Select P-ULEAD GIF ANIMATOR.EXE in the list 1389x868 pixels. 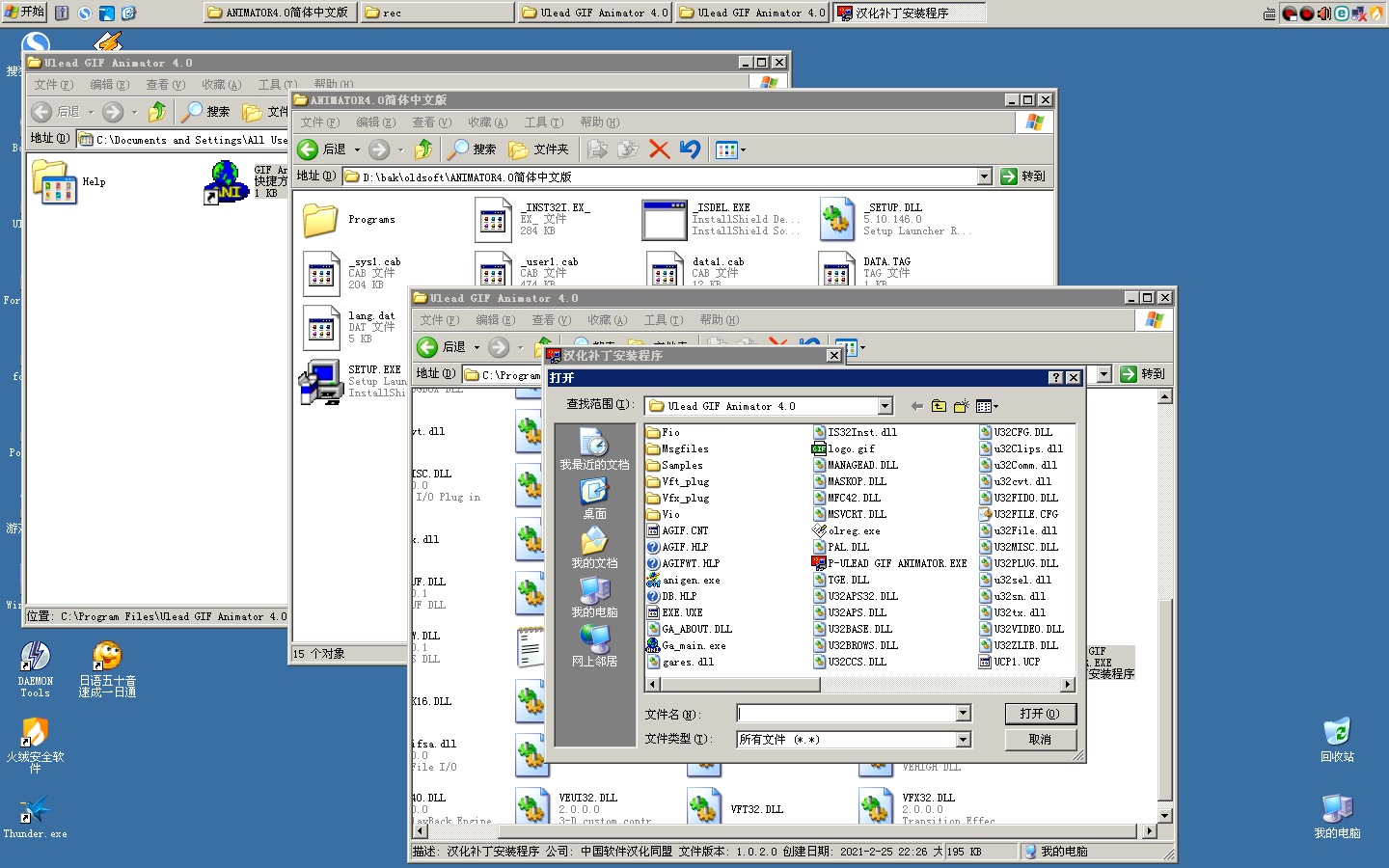(889, 563)
